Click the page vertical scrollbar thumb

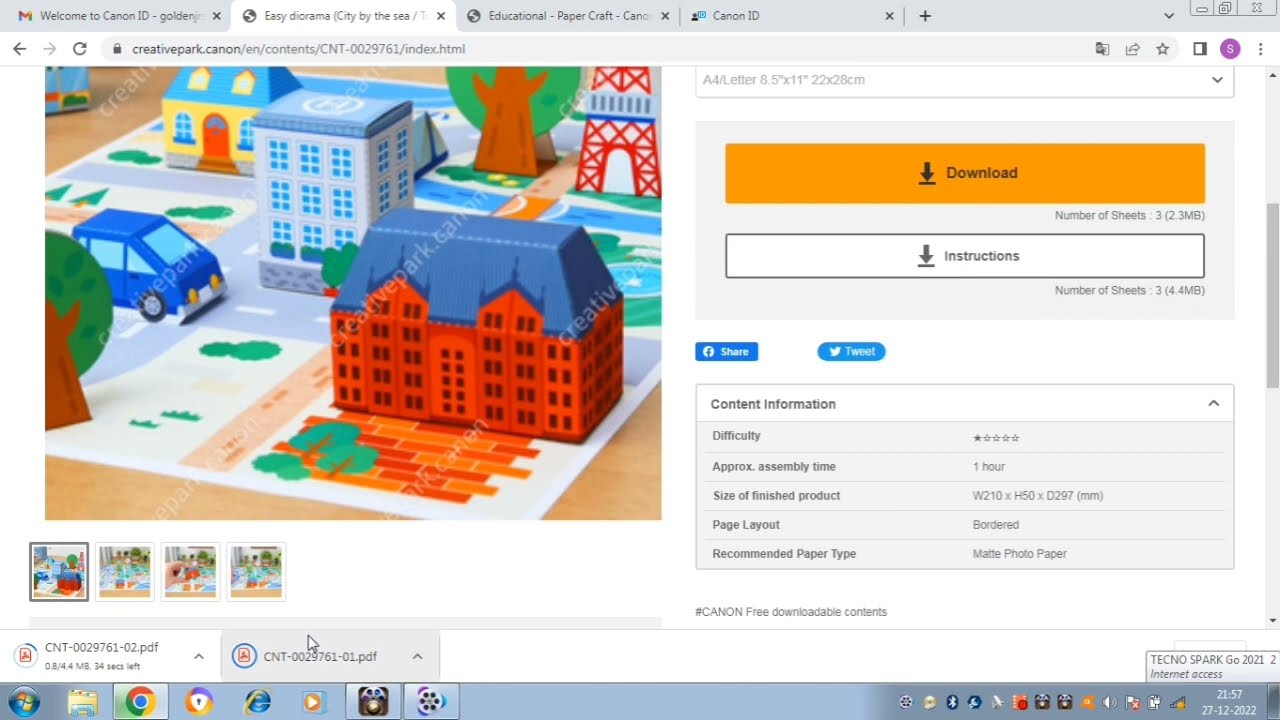click(1272, 294)
